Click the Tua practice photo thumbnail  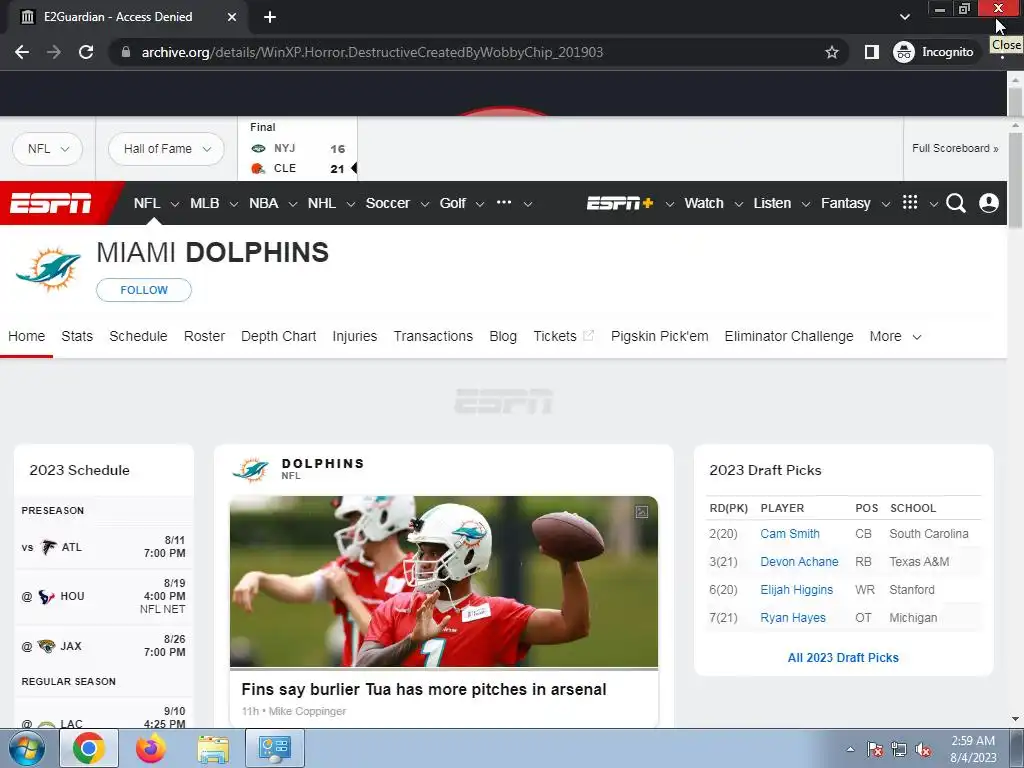(444, 581)
